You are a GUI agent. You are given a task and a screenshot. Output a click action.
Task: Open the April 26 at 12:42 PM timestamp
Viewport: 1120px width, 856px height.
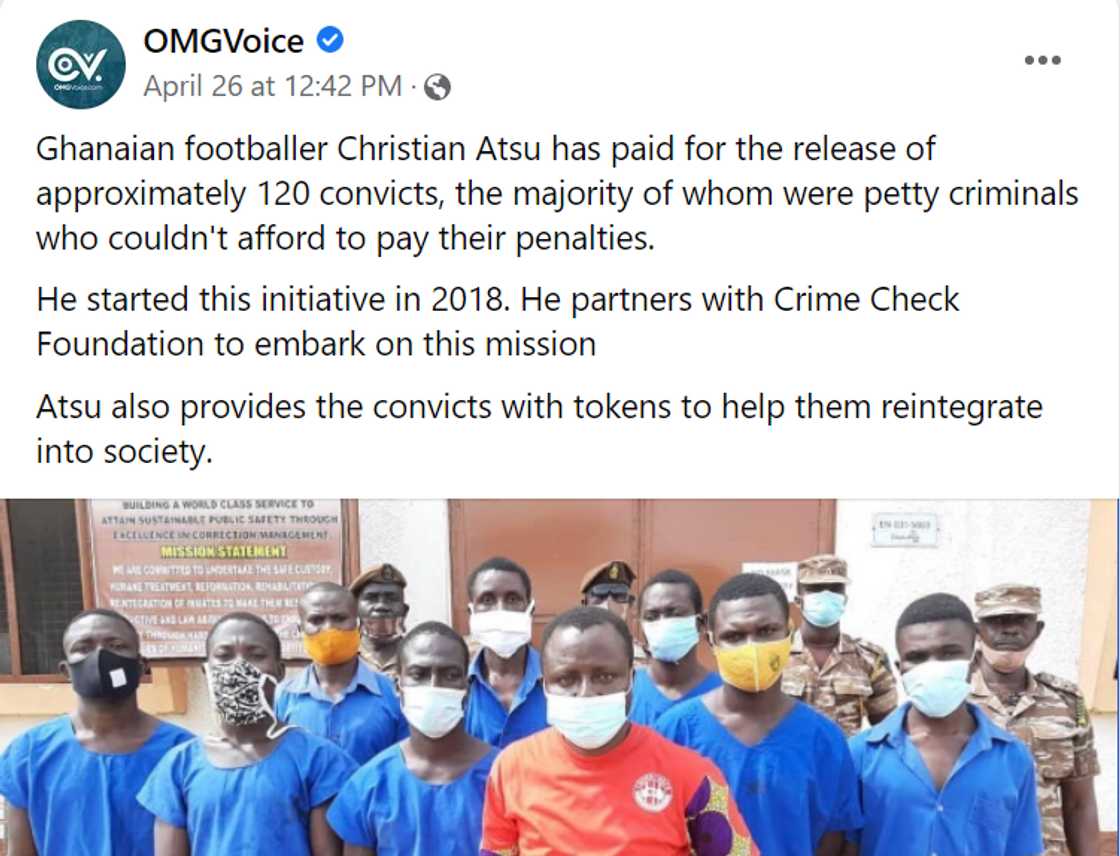273,86
